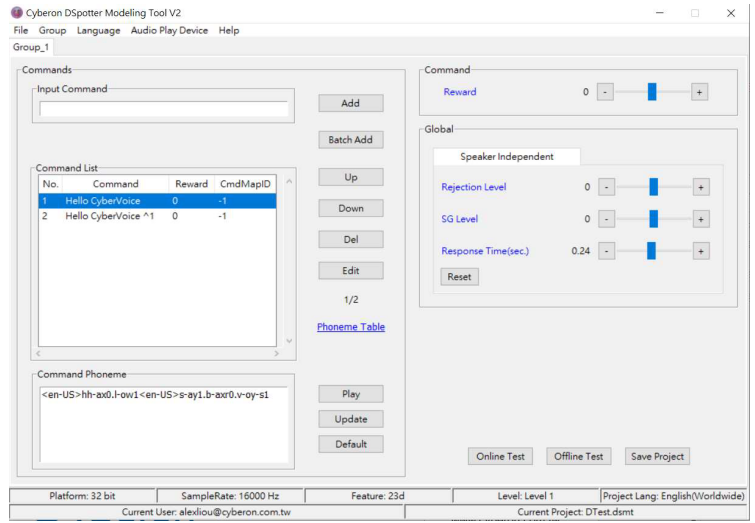This screenshot has height=523, width=755.
Task: Move command up with Up button
Action: tap(351, 177)
